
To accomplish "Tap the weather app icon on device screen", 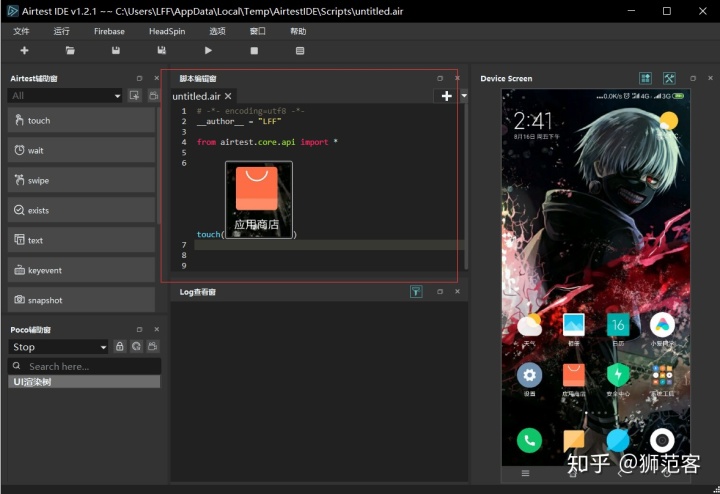I will [x=529, y=326].
